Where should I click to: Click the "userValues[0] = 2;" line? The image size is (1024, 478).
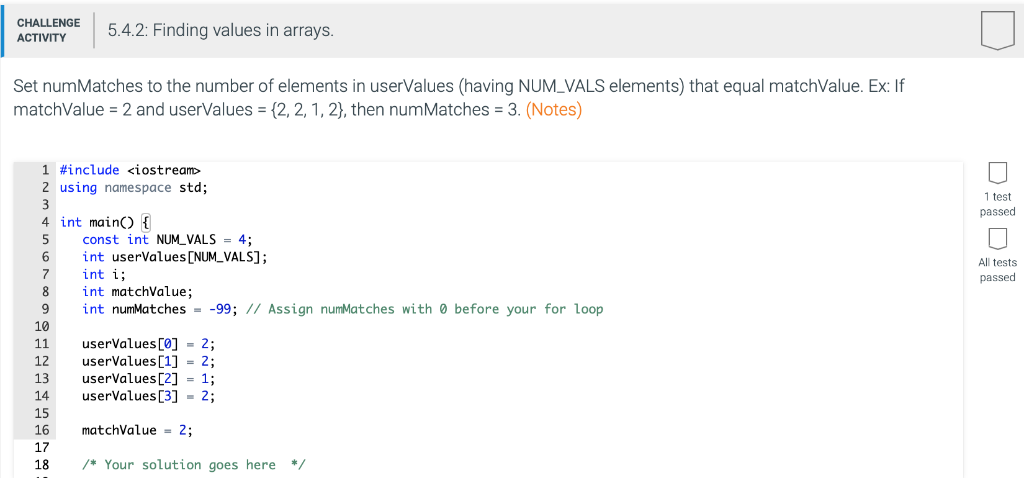click(x=148, y=343)
